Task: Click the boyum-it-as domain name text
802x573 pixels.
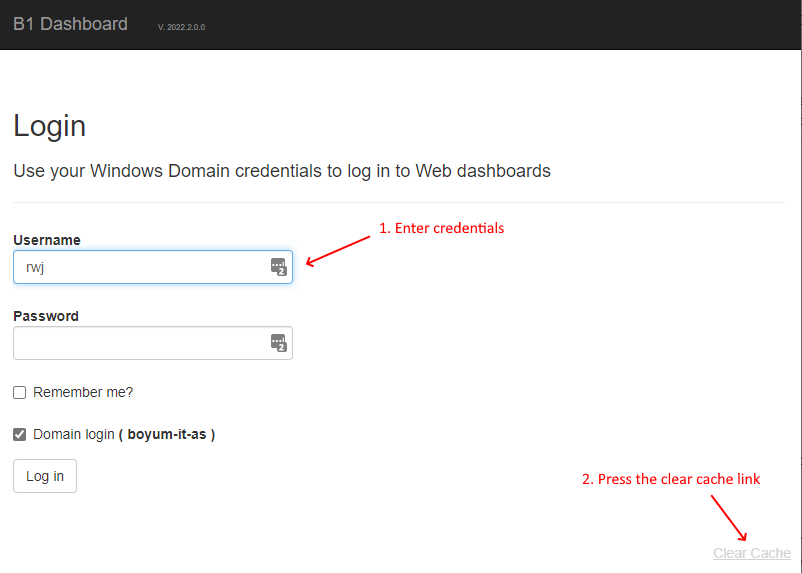Action: point(167,434)
